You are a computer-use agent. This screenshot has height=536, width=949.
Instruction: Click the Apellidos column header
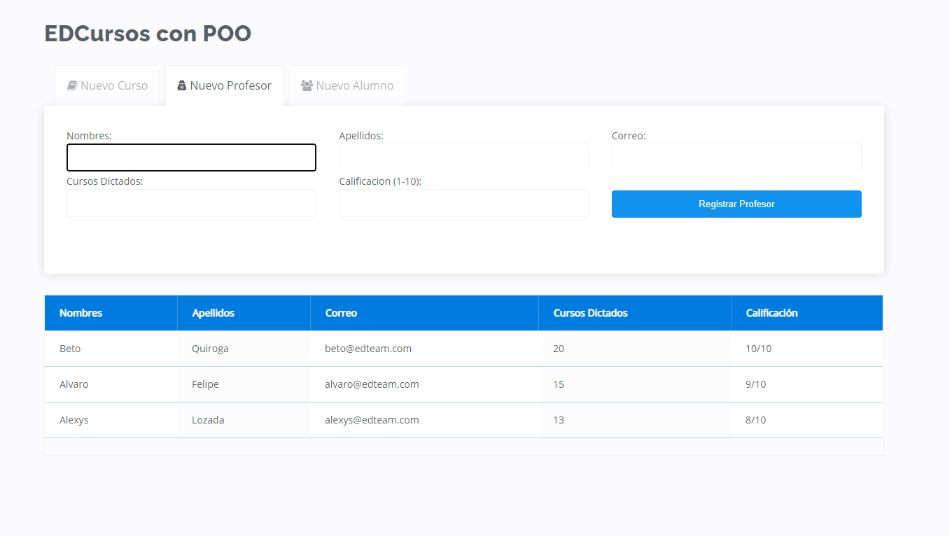(x=213, y=313)
